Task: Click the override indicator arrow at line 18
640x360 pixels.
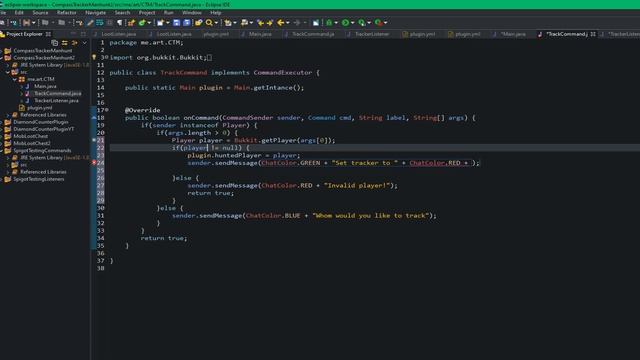Action: click(x=94, y=118)
